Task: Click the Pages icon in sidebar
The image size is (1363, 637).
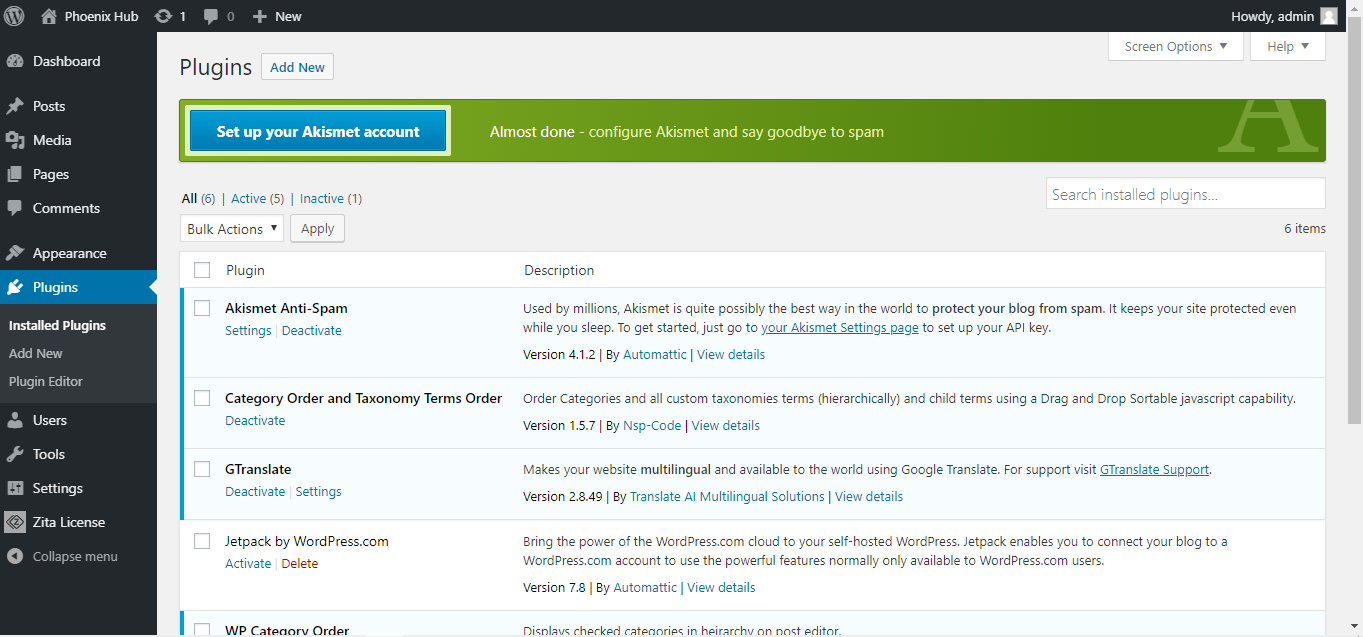Action: coord(15,174)
